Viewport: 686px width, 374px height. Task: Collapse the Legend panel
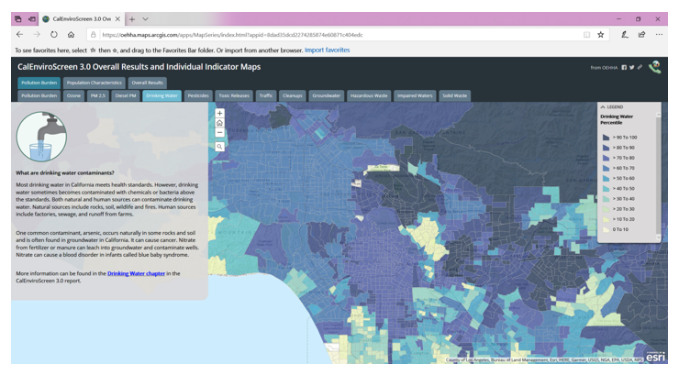[x=603, y=107]
